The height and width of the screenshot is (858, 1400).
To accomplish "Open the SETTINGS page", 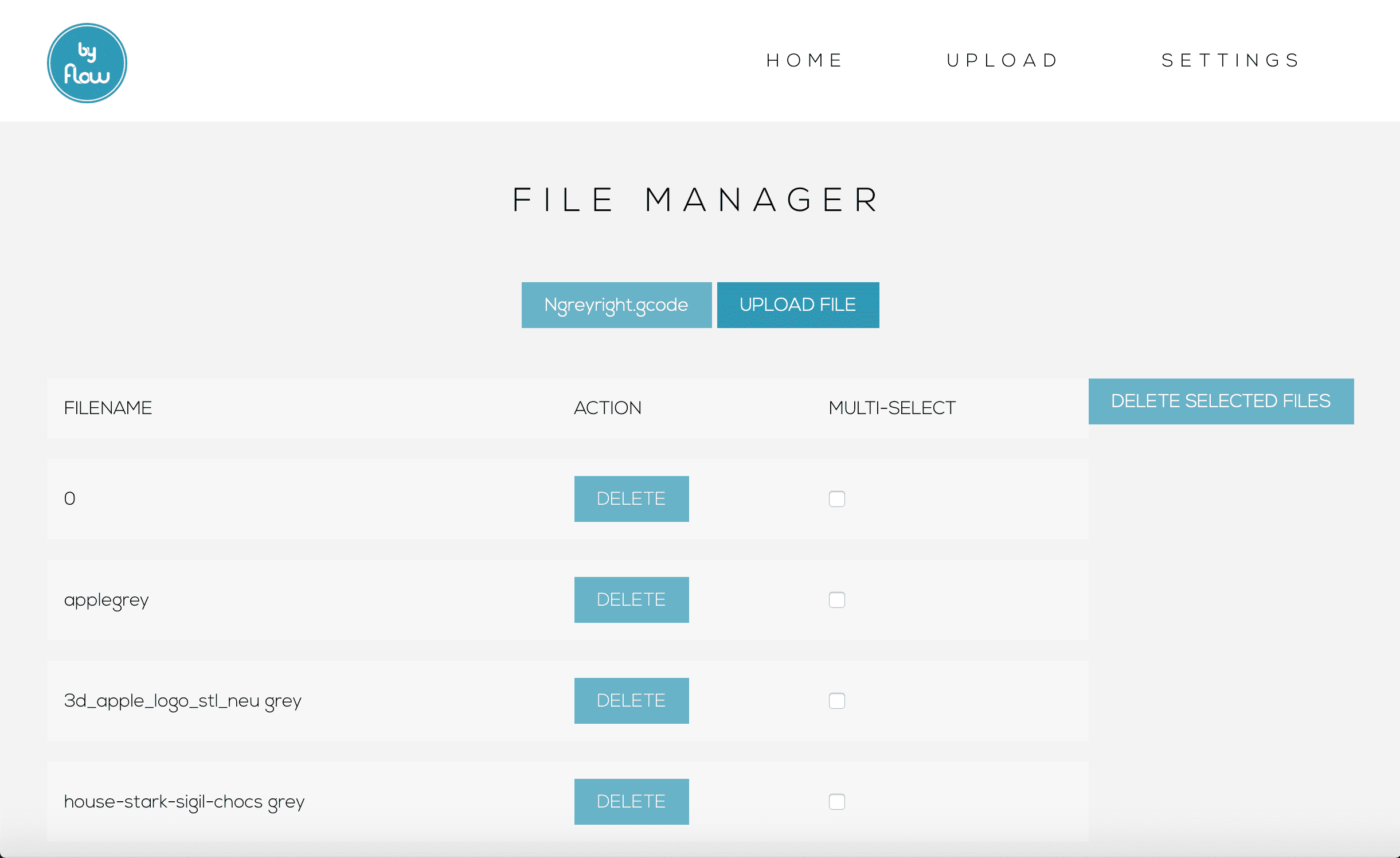I will point(1231,60).
